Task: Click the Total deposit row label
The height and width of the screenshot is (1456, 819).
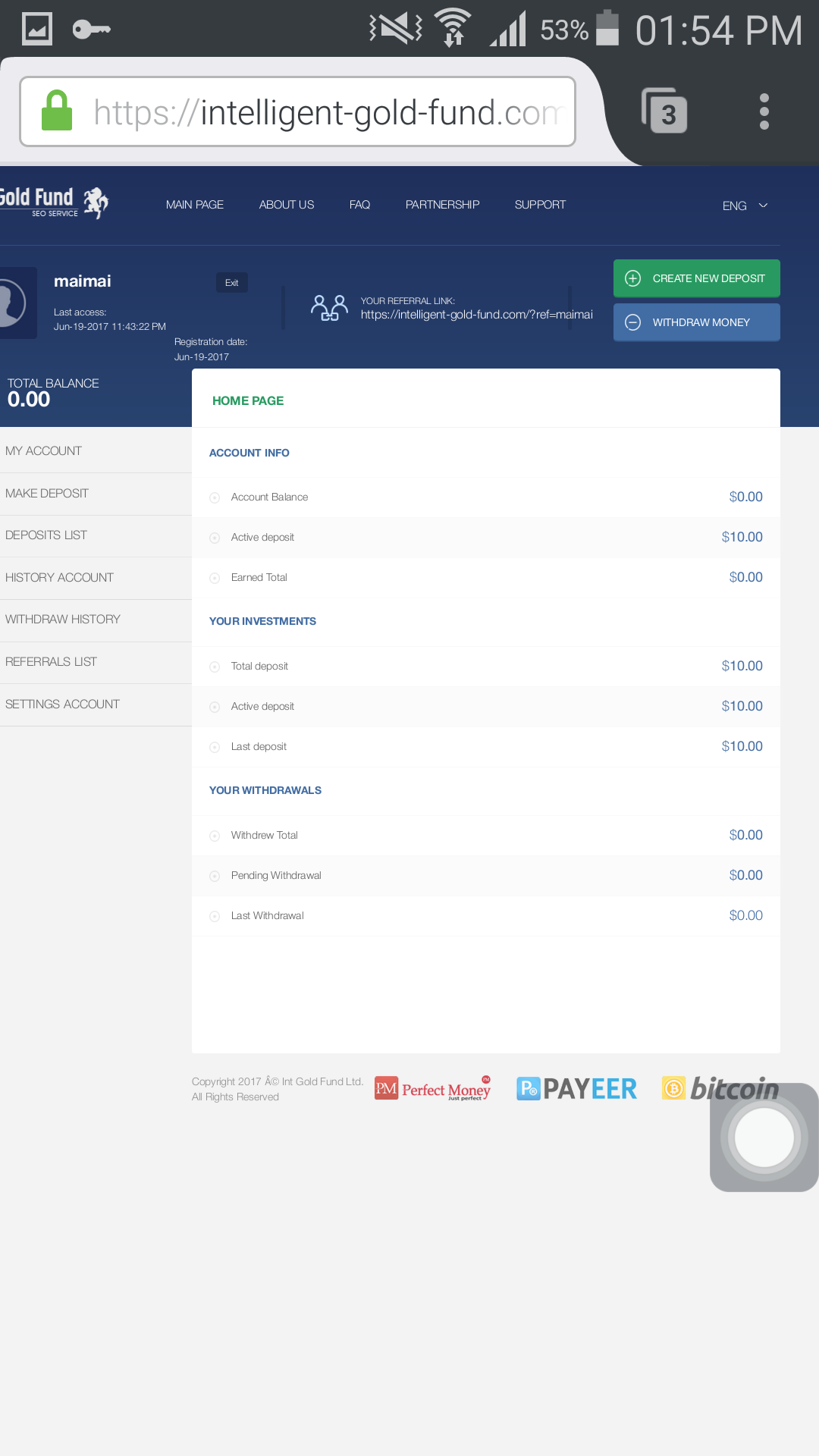Action: pos(259,666)
